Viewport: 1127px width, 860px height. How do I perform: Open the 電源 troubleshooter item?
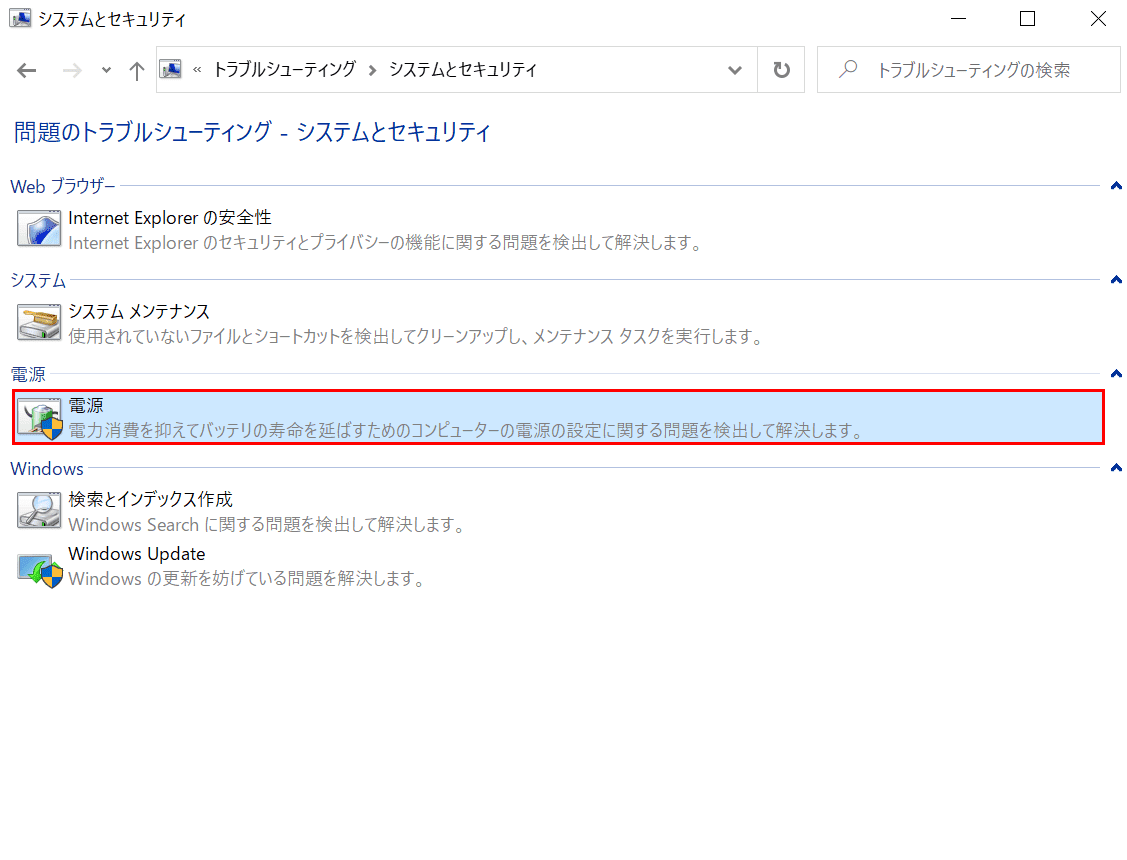[x=558, y=417]
